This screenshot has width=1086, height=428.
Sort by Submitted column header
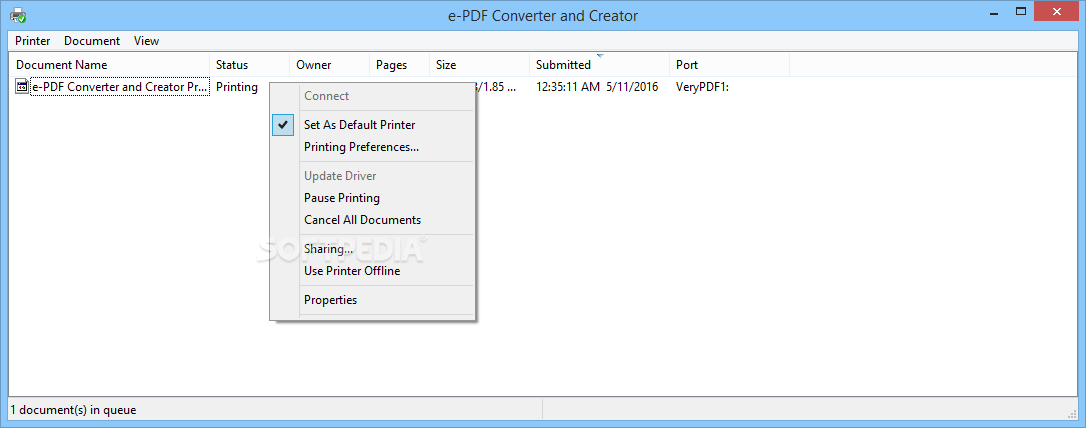point(600,65)
